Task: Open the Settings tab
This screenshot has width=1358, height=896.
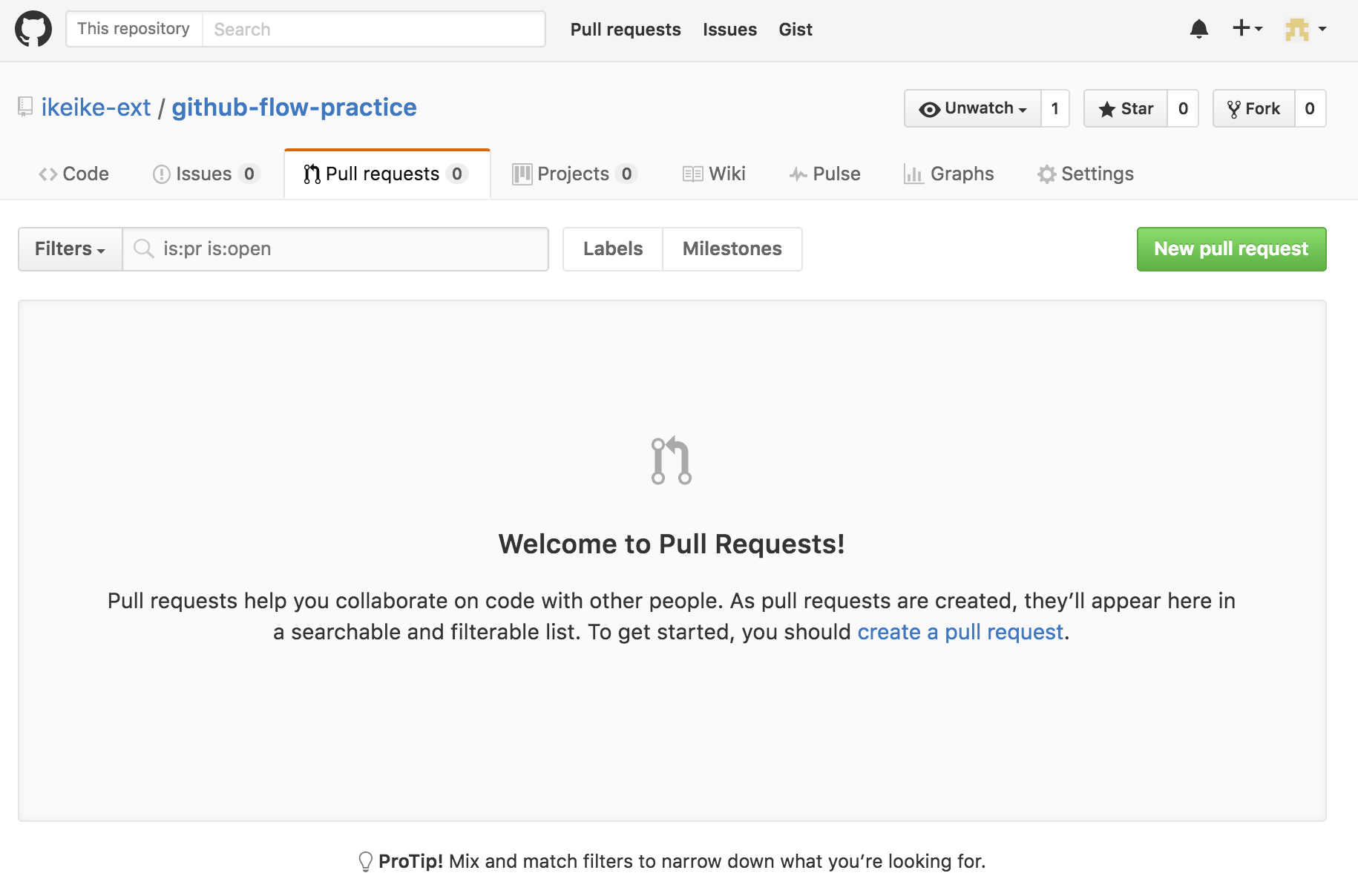Action: (1086, 174)
